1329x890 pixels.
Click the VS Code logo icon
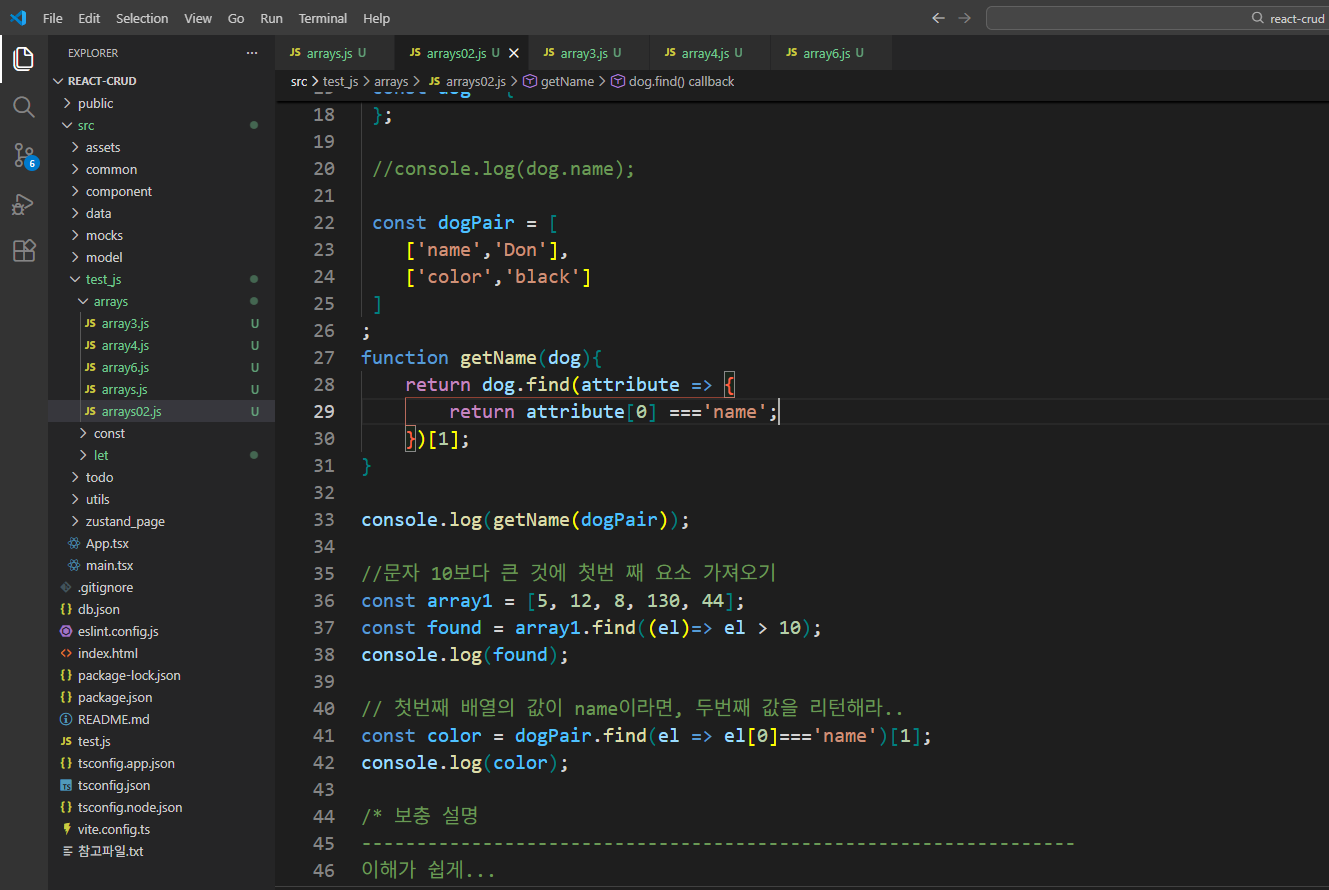(x=18, y=18)
